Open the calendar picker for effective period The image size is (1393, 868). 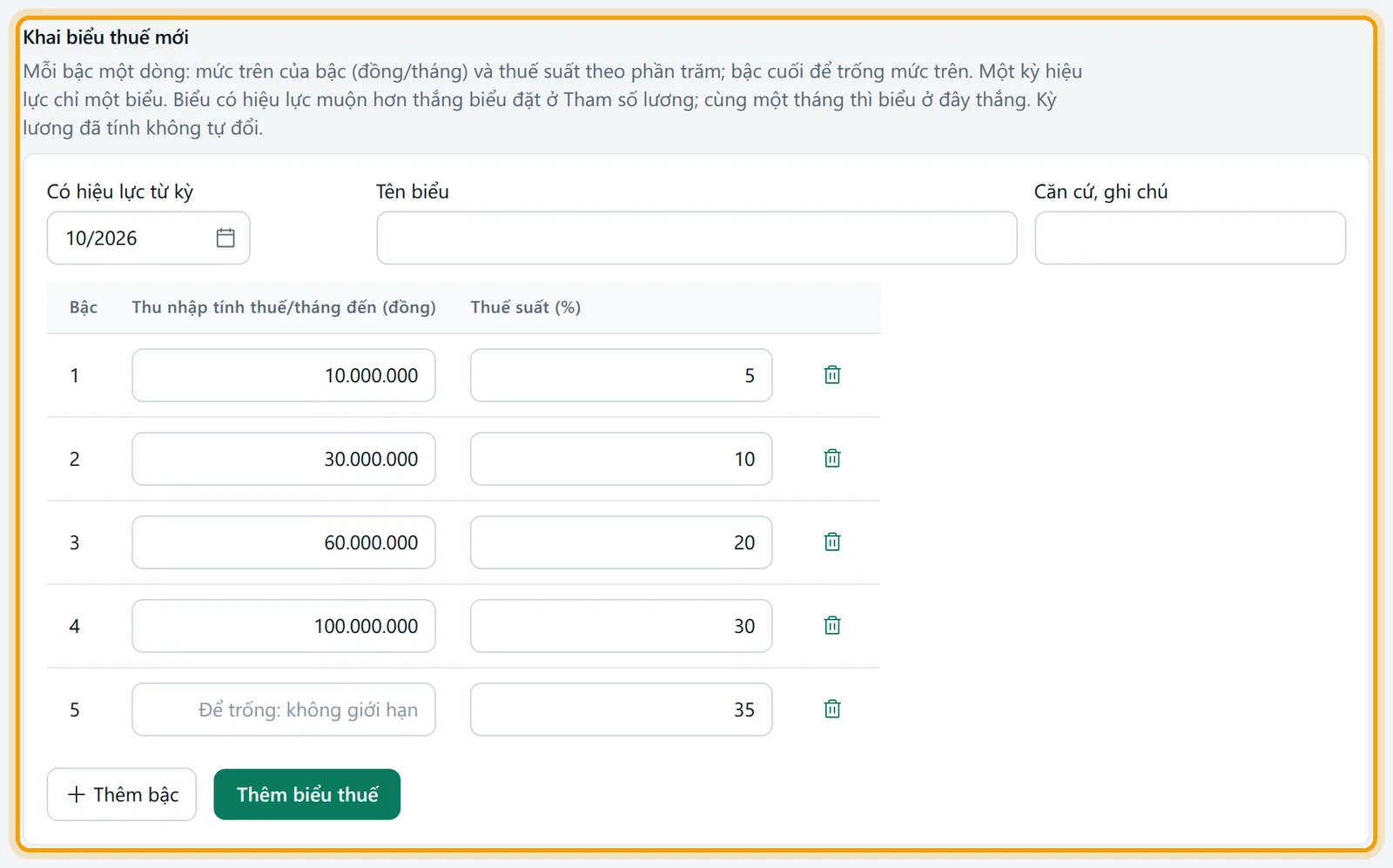tap(225, 238)
